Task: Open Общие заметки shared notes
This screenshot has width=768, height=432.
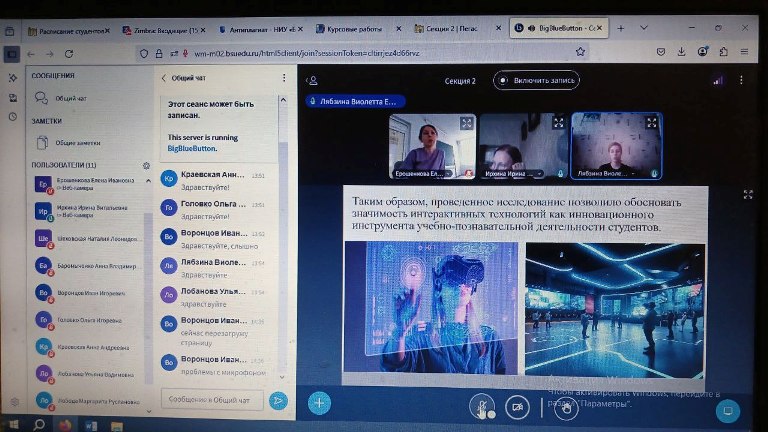Action: (x=76, y=143)
